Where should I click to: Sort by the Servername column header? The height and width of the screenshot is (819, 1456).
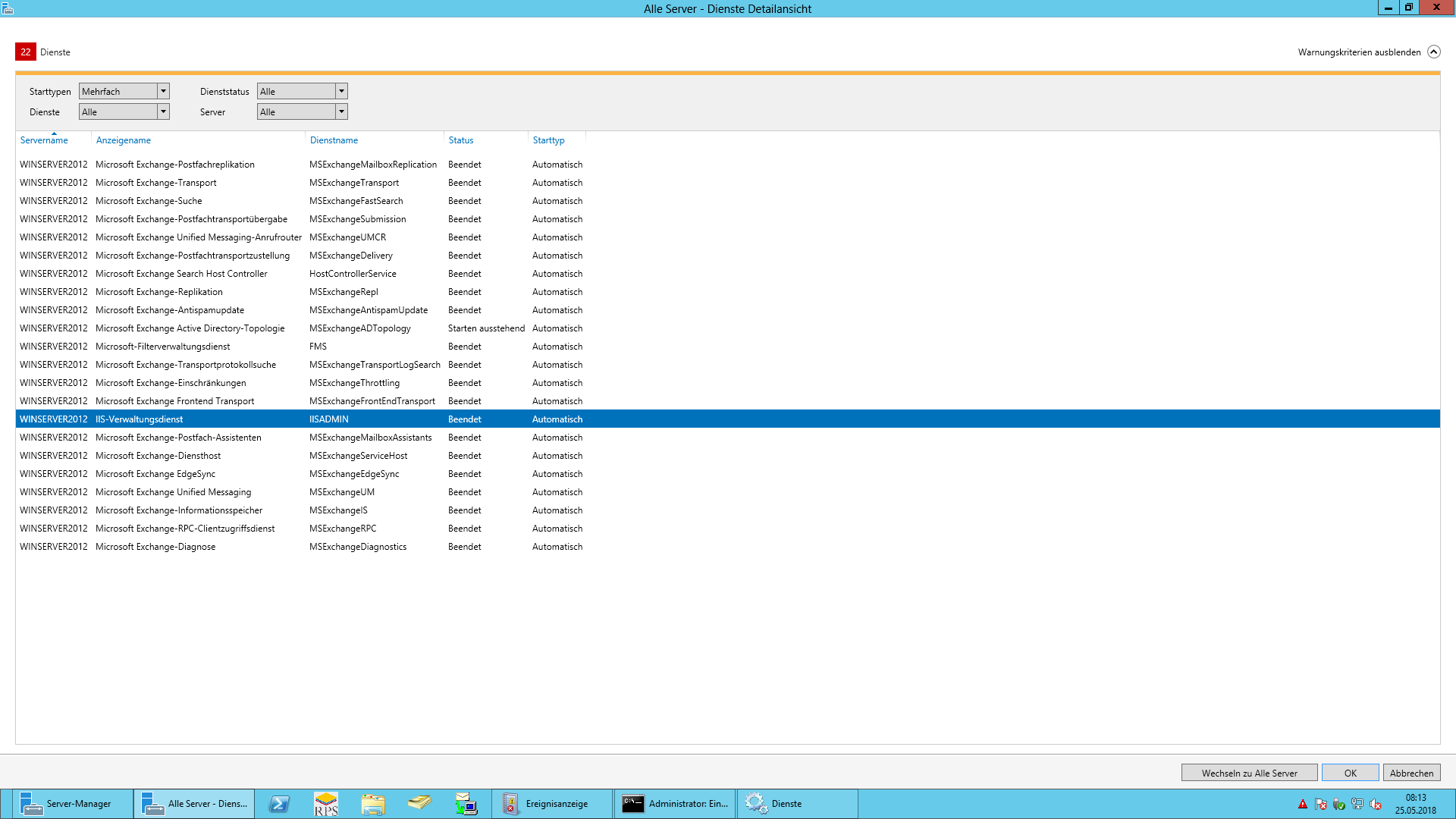(x=44, y=140)
